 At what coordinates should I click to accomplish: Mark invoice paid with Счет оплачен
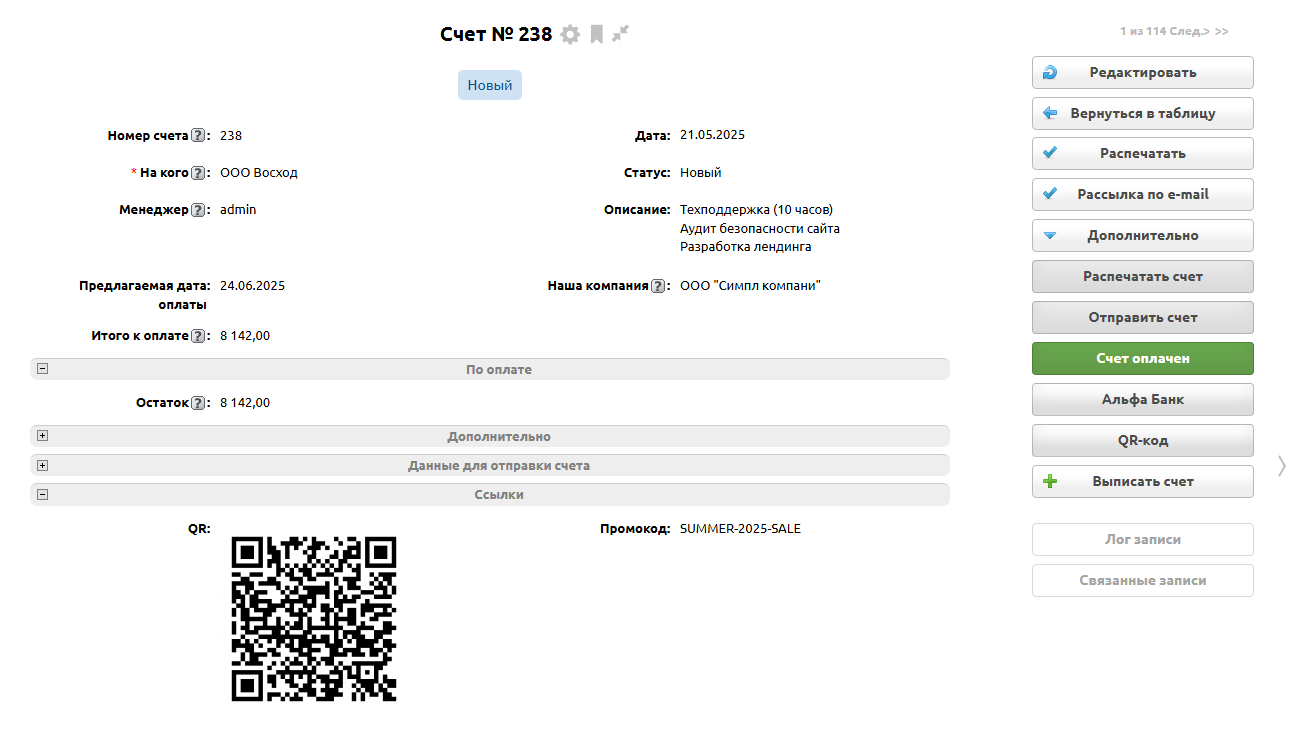[x=1142, y=358]
